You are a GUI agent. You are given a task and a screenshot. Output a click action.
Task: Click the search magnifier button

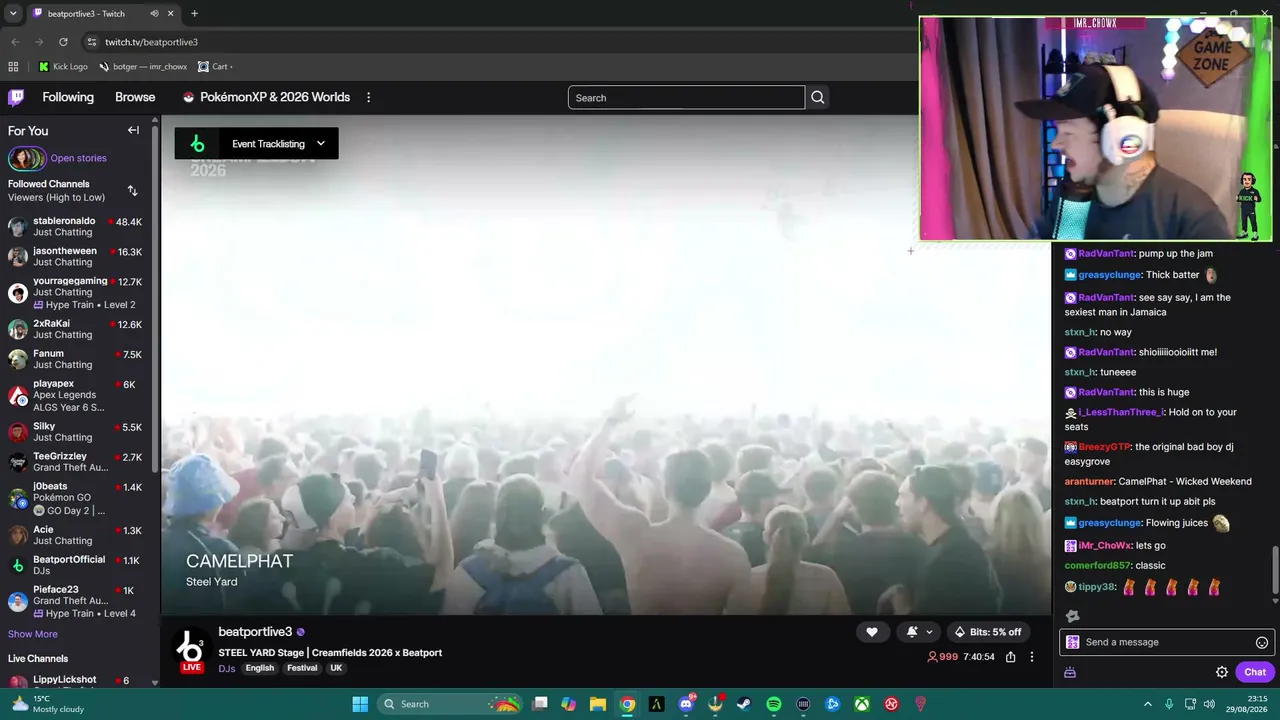pos(818,97)
